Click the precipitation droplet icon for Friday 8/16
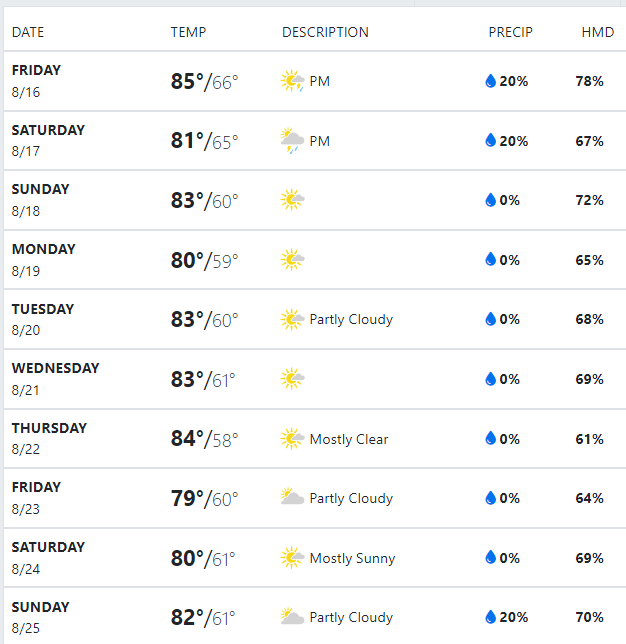 490,82
